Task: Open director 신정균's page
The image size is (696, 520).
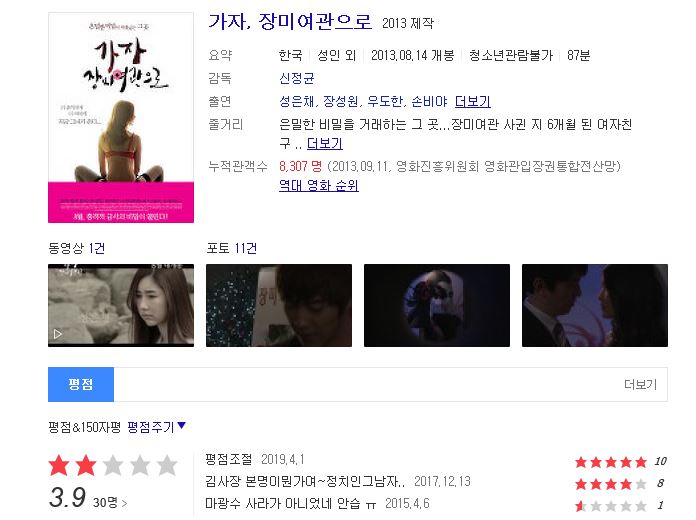Action: click(297, 78)
